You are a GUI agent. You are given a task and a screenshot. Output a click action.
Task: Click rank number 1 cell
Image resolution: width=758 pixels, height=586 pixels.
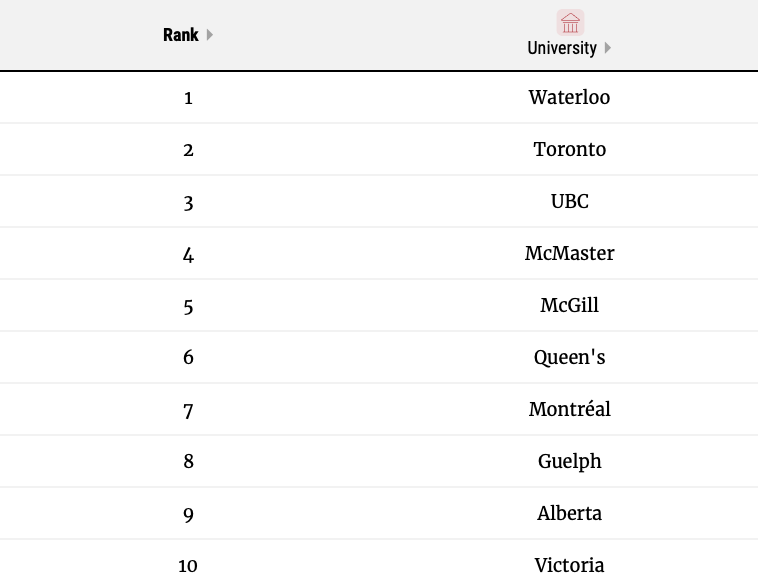click(188, 98)
